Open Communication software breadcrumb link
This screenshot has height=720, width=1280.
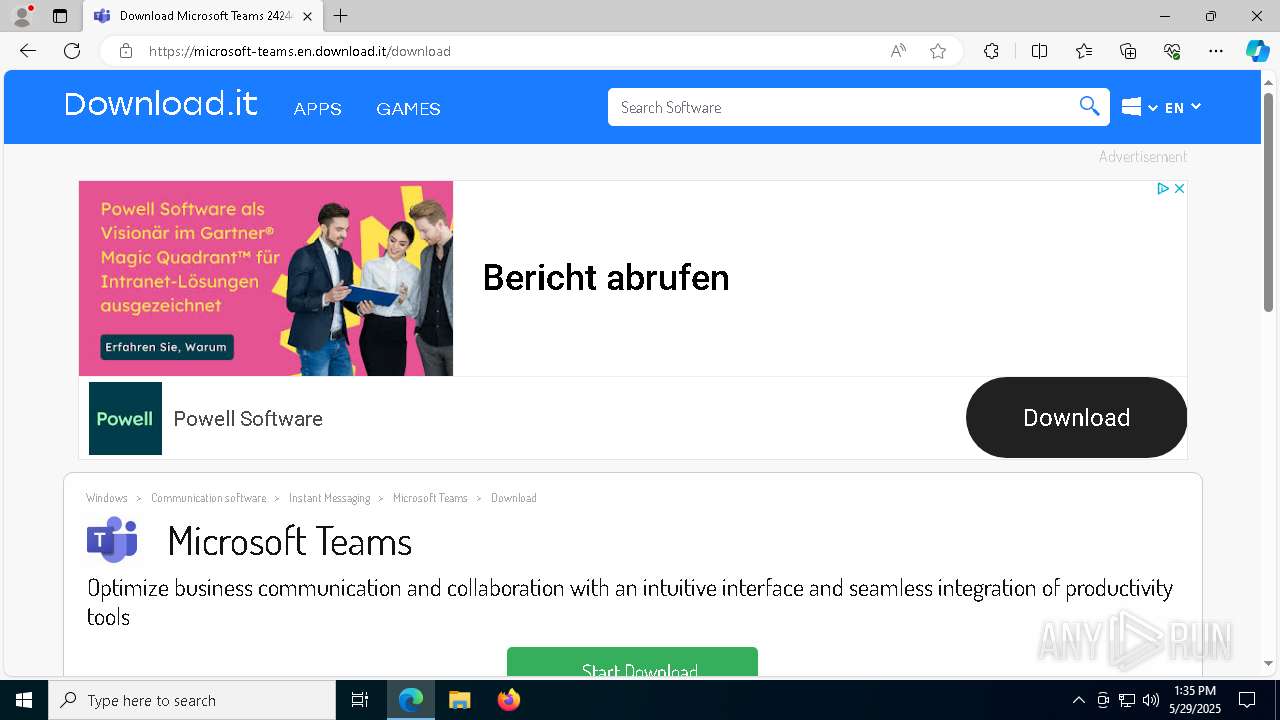click(209, 498)
